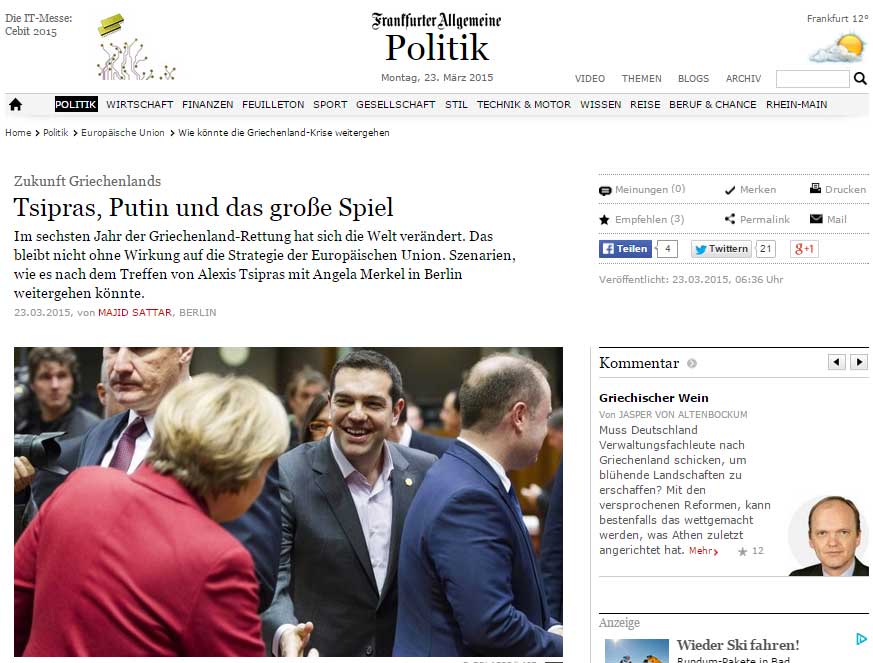
Task: Show next Kommentar with right arrow
Action: (859, 362)
